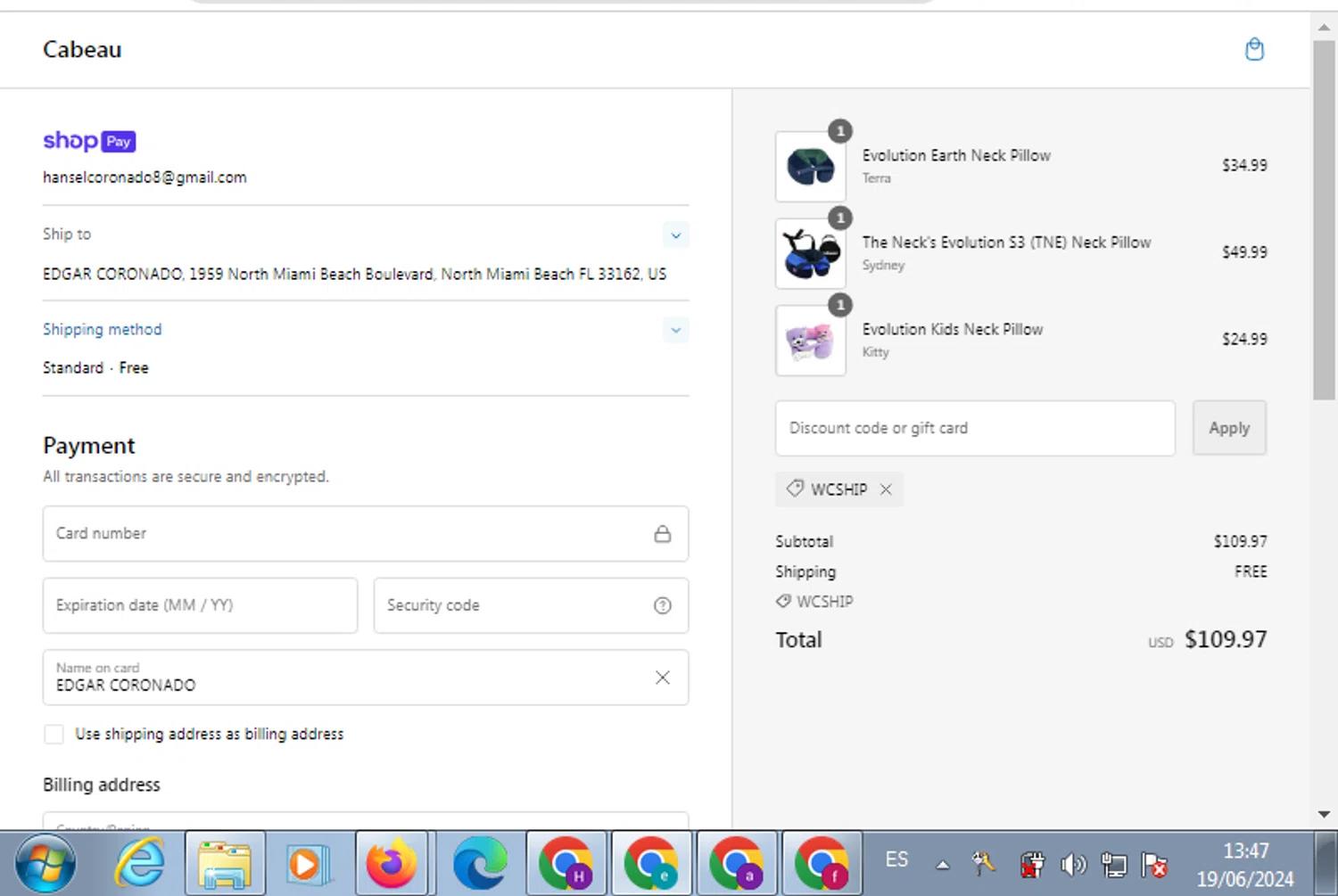The height and width of the screenshot is (896, 1338).
Task: Open the Windows Start menu
Action: (45, 863)
